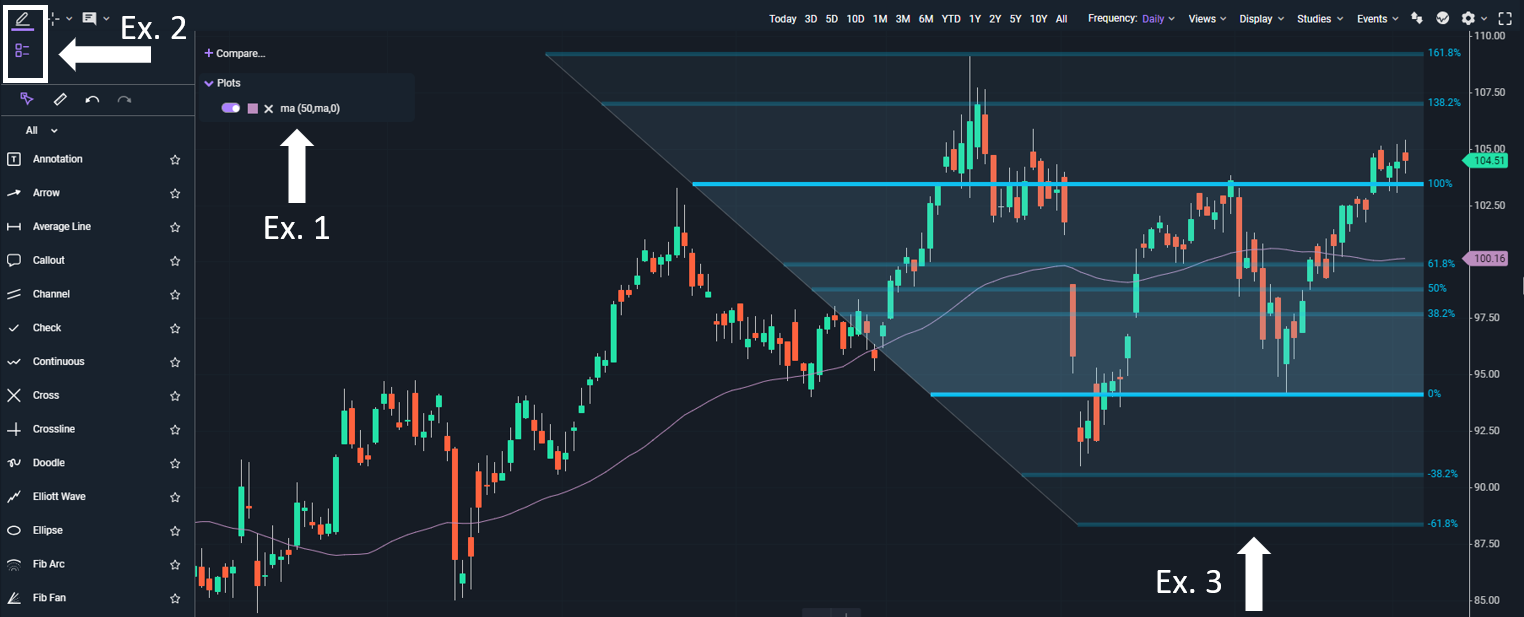
Task: Click the annotation comment icon near the top
Action: (x=90, y=18)
